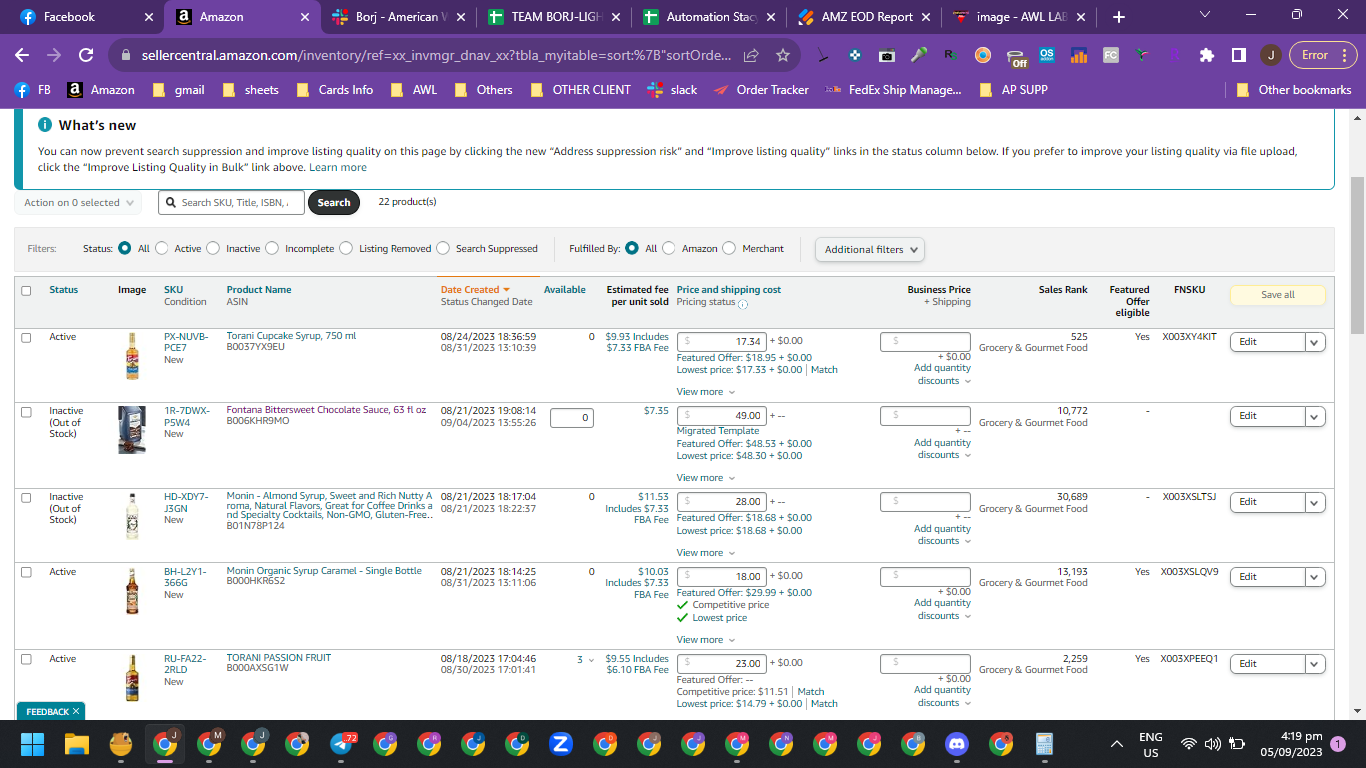Open Calculator from the taskbar
This screenshot has width=1366, height=768.
click(x=1045, y=744)
